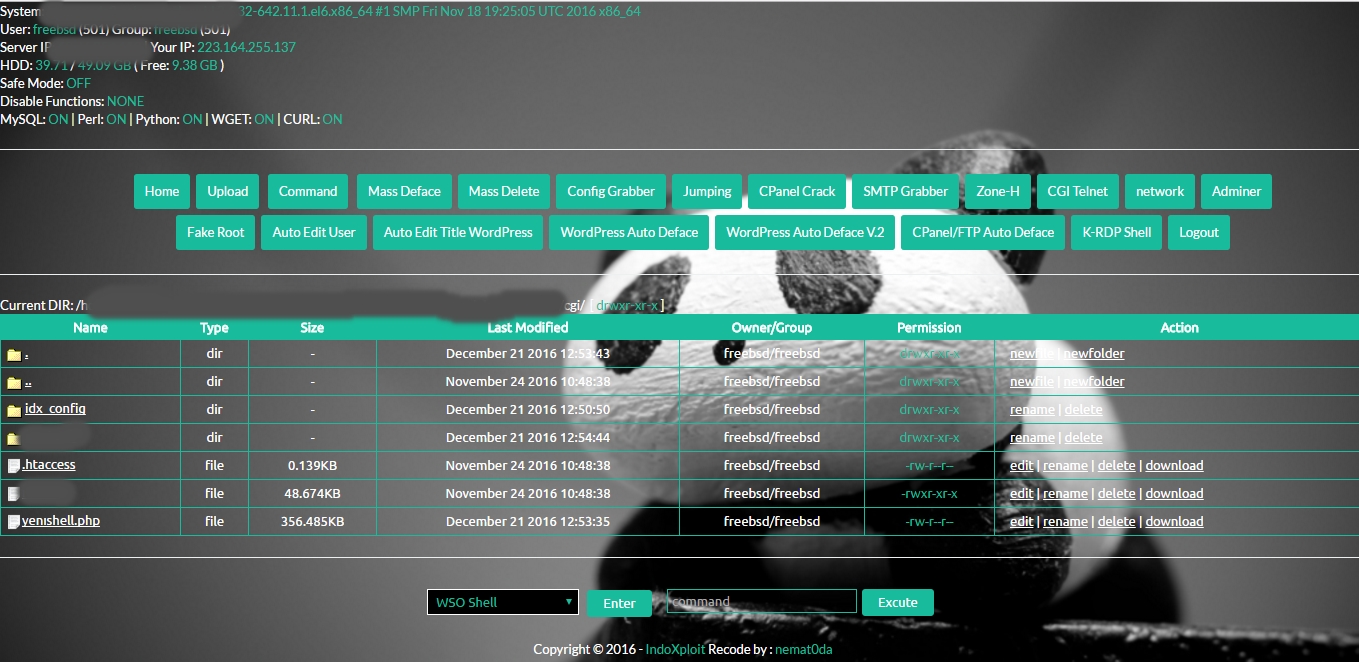Screen dimensions: 1359x662
Task: Open the Home button
Action: [x=162, y=192]
